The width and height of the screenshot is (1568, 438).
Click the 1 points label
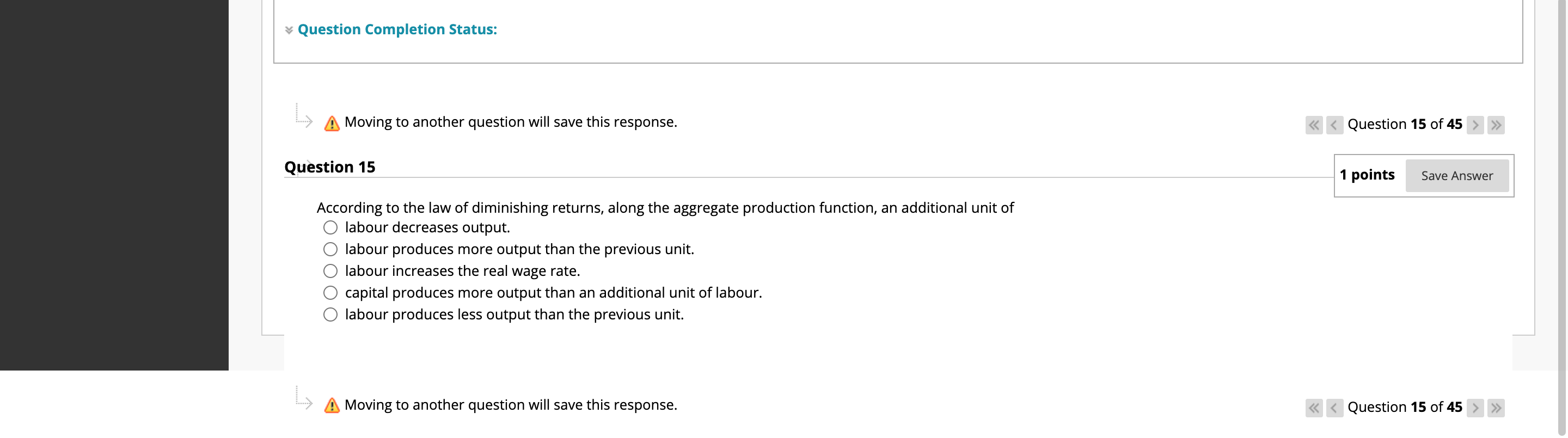[x=1367, y=175]
